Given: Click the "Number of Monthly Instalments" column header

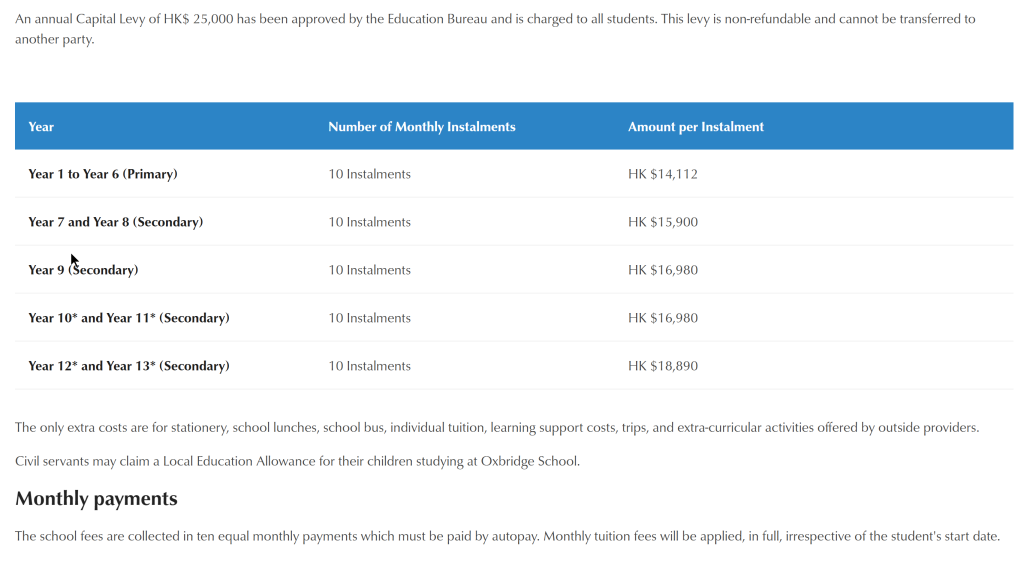Looking at the screenshot, I should tap(421, 127).
